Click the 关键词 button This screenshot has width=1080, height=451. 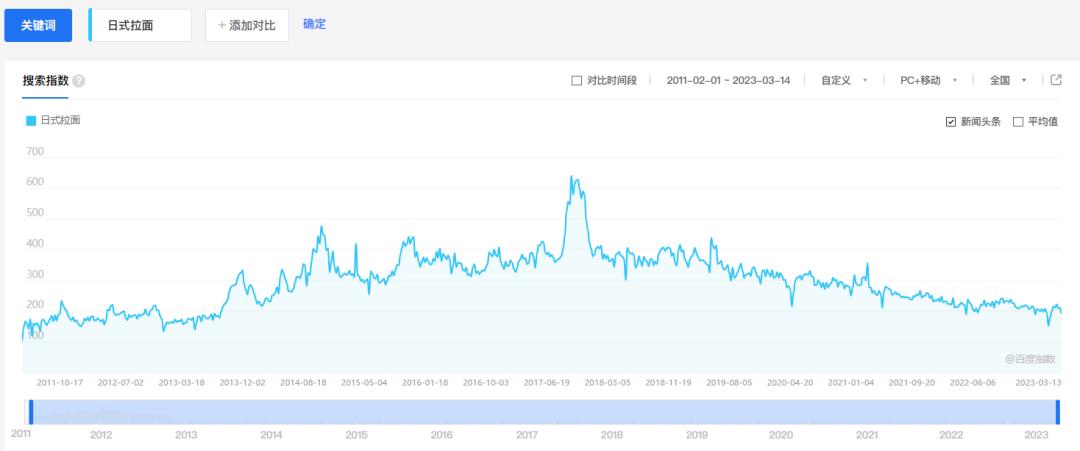coord(38,25)
